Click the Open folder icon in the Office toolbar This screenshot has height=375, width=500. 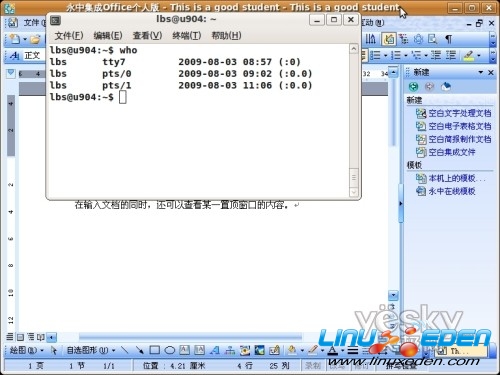click(x=35, y=39)
